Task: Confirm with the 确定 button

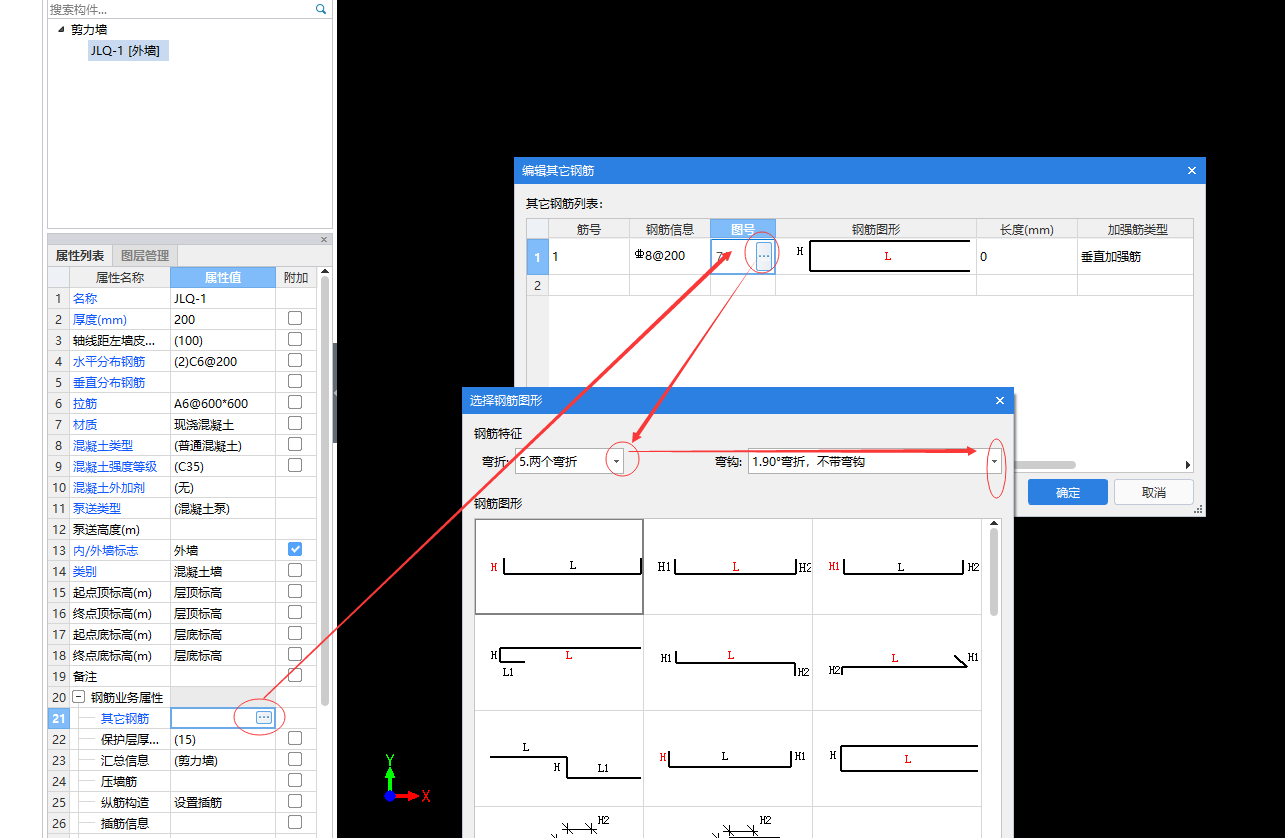Action: pyautogui.click(x=1067, y=492)
